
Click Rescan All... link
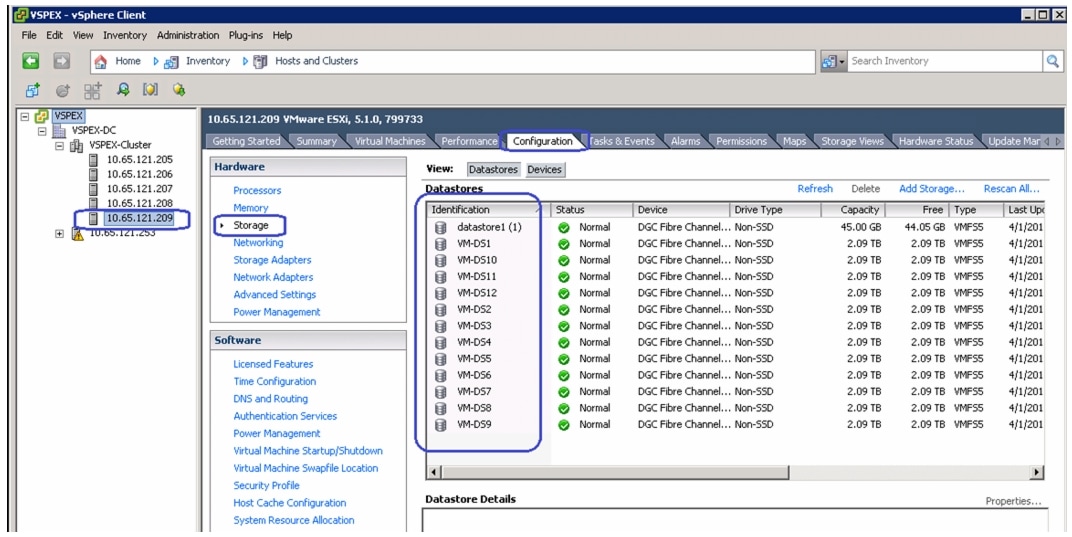[1011, 188]
